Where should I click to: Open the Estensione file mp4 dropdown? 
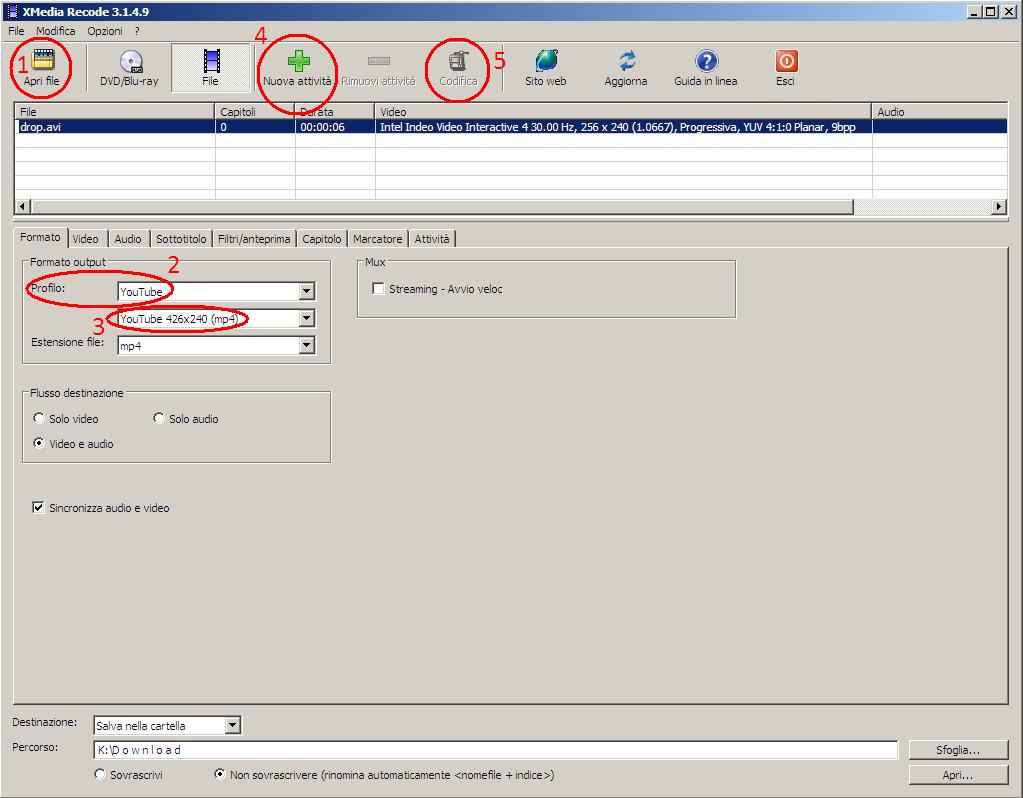click(307, 346)
